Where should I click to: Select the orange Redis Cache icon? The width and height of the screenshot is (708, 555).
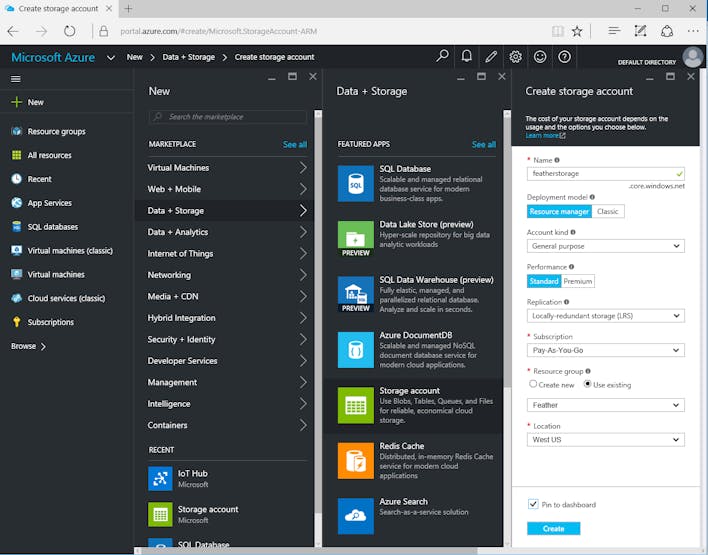[x=355, y=461]
